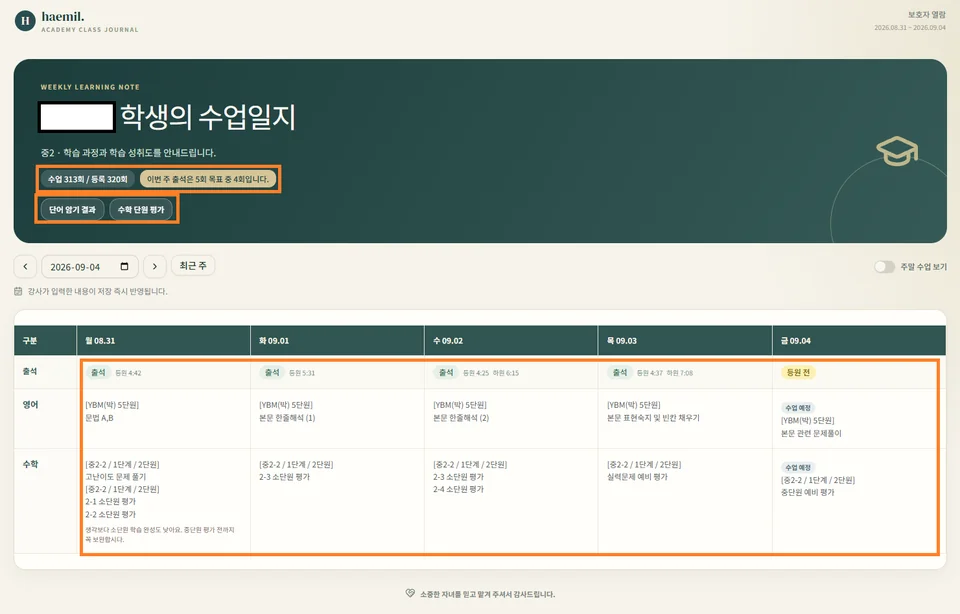Jump to 최근 주 button
This screenshot has width=960, height=614.
pyautogui.click(x=193, y=266)
